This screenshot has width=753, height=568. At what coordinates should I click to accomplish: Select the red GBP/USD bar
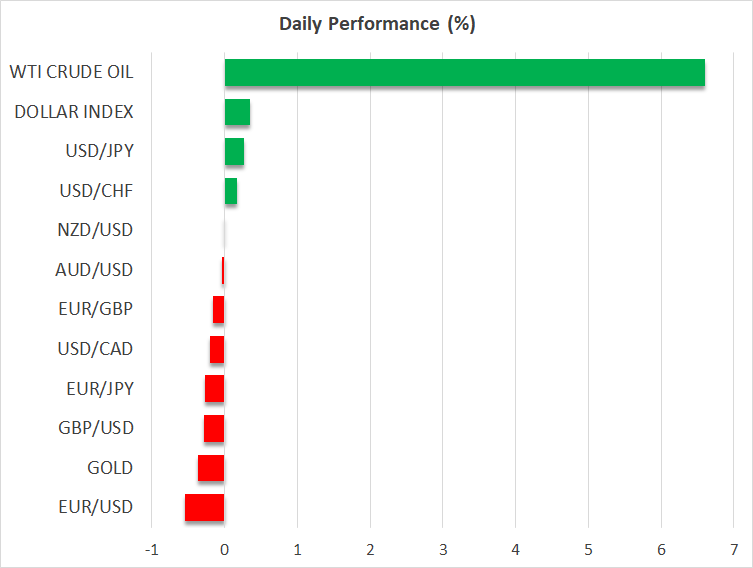pos(214,429)
